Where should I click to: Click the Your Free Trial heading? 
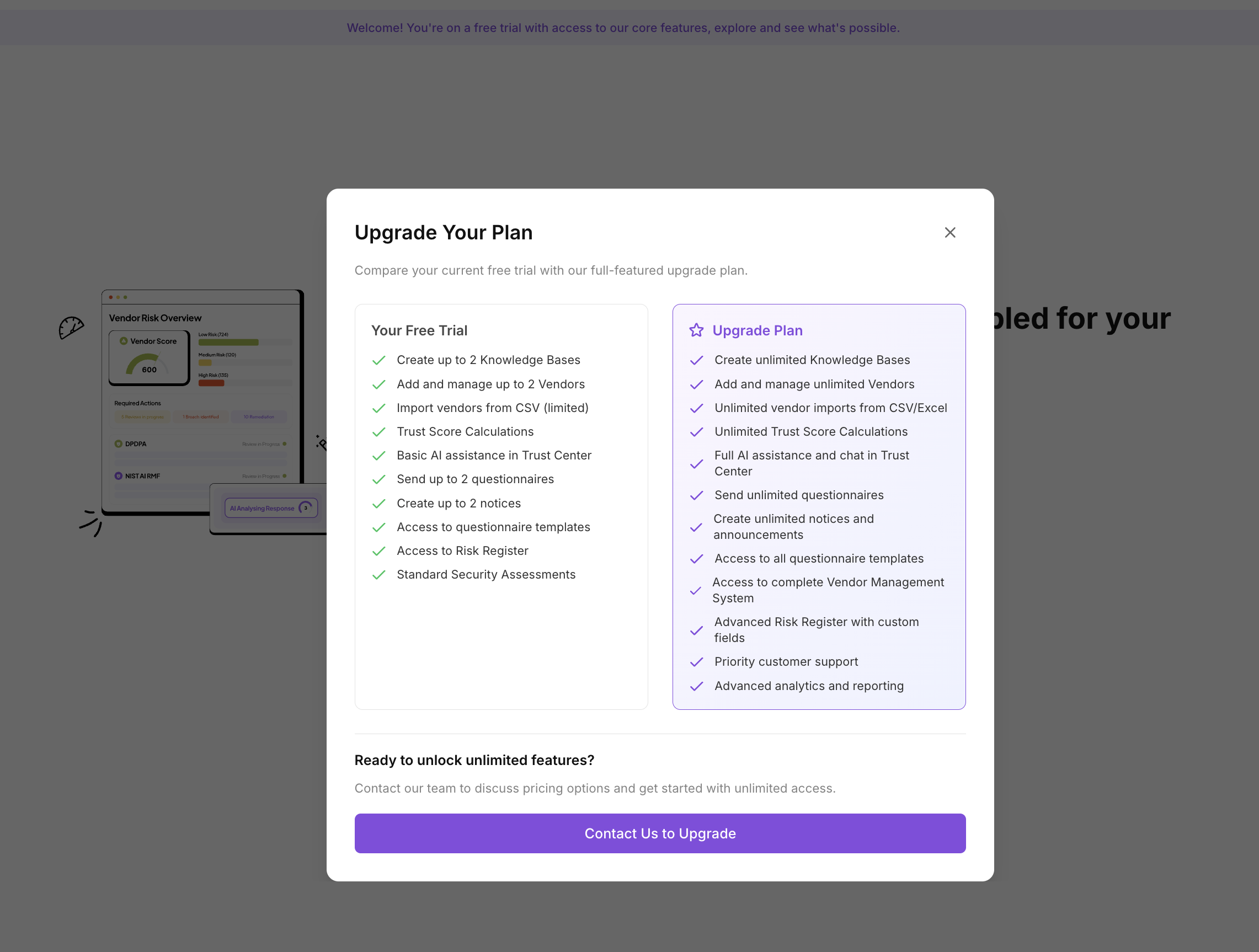coord(419,330)
